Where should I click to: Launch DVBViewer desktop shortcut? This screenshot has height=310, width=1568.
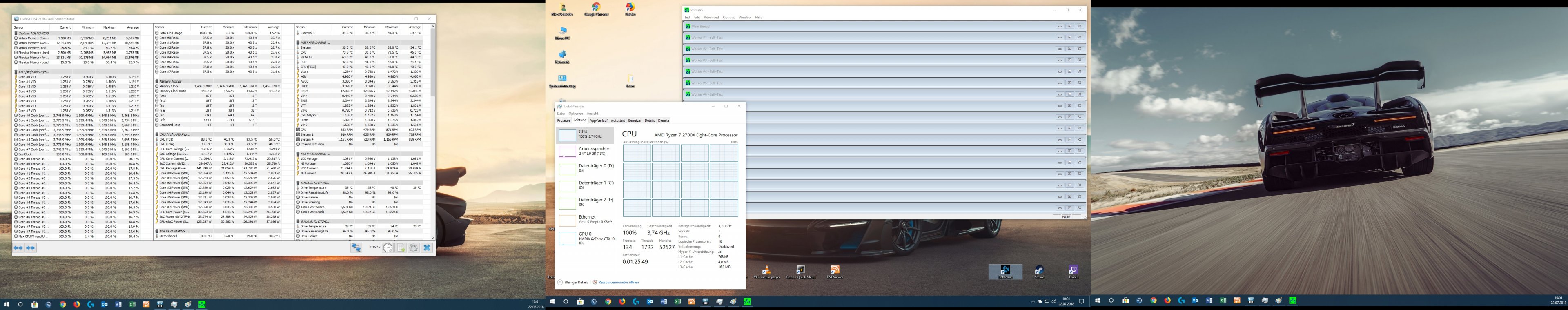click(835, 272)
